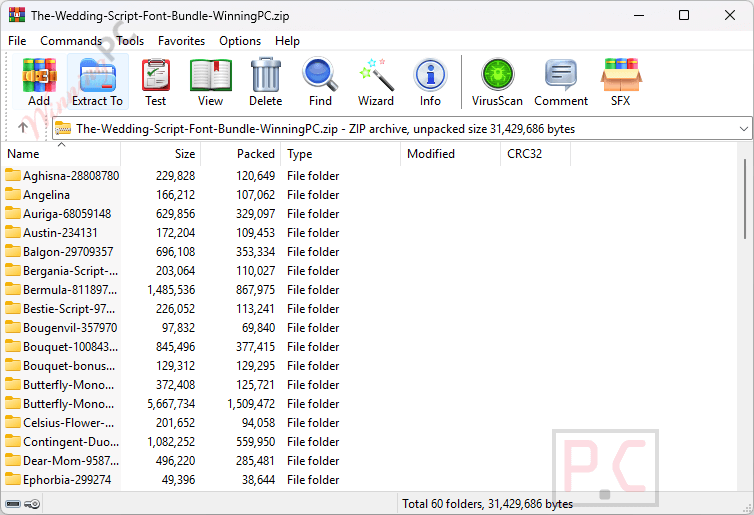Sort by the Modified column header
The width and height of the screenshot is (754, 515).
(451, 154)
